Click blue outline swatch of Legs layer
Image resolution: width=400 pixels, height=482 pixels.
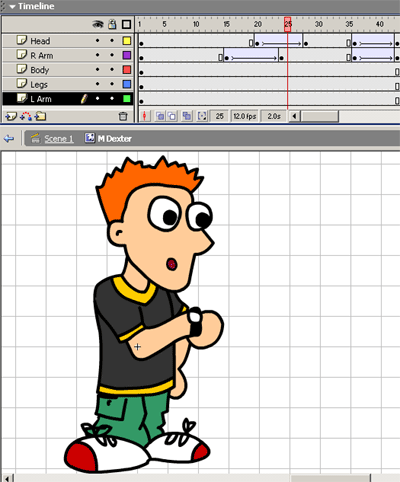pos(127,84)
